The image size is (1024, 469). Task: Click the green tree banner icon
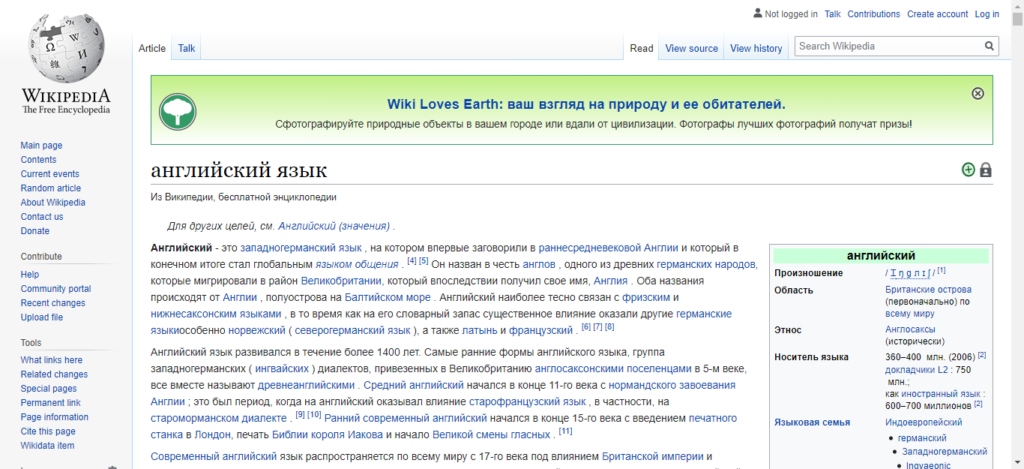pos(178,109)
